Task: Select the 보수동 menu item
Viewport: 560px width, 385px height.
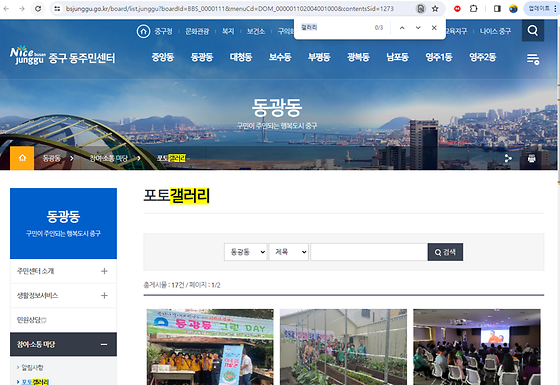Action: [280, 57]
